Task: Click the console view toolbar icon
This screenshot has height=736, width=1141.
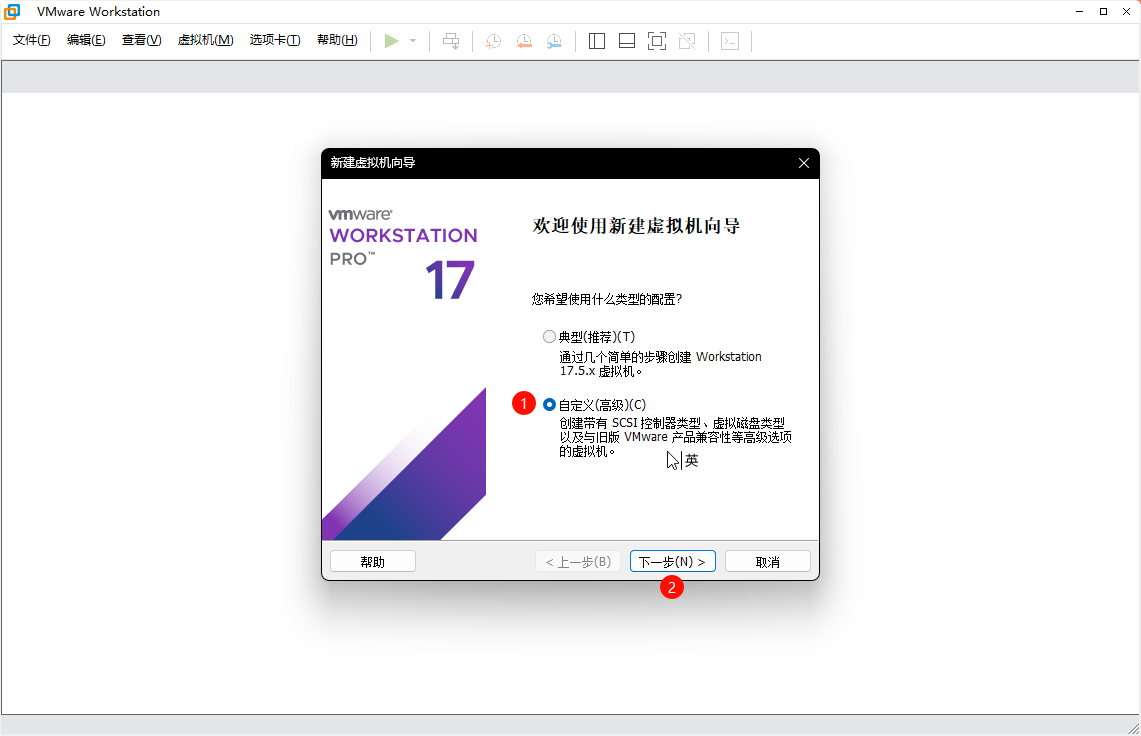Action: [x=730, y=41]
